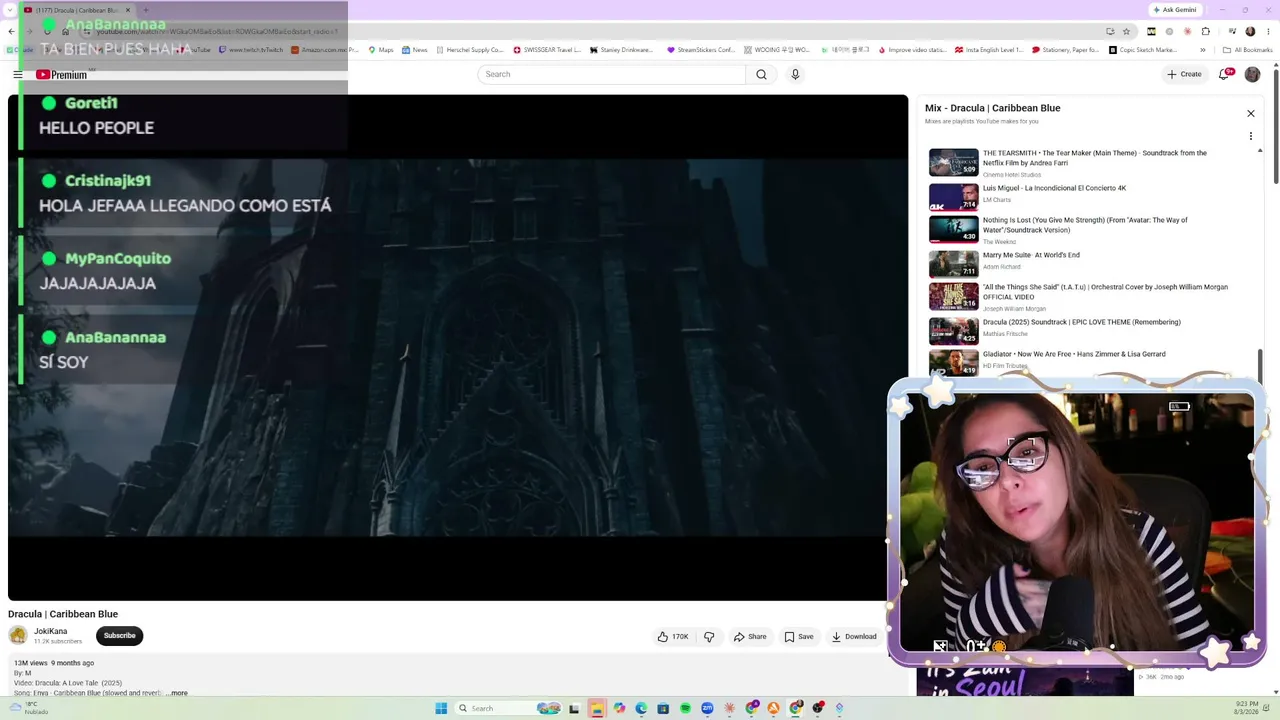1280x720 pixels.
Task: Open the SWISSGEAR Travel bookmark
Action: click(x=547, y=50)
